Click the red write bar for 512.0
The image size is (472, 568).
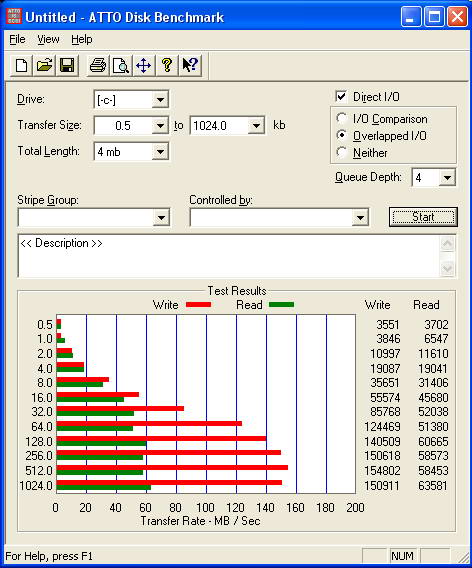(x=172, y=468)
